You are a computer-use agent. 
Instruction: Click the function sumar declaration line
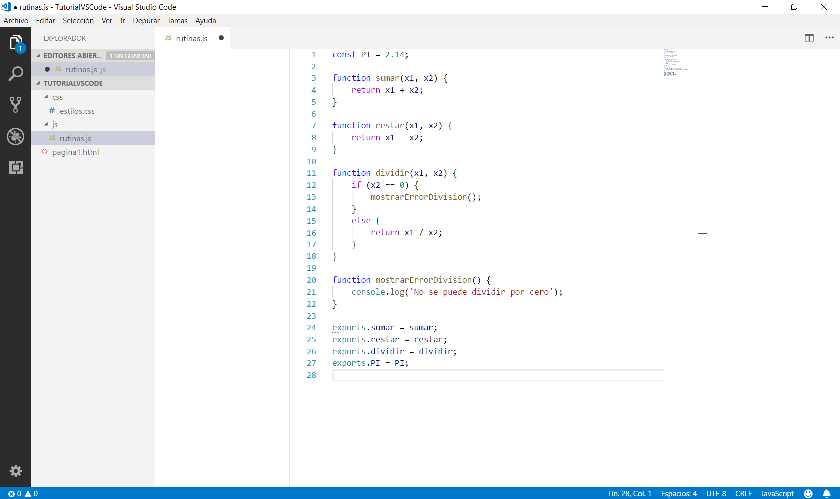pyautogui.click(x=390, y=78)
